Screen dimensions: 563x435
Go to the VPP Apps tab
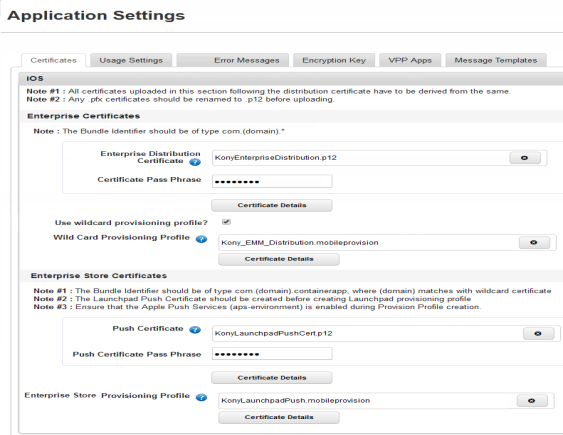pyautogui.click(x=410, y=60)
